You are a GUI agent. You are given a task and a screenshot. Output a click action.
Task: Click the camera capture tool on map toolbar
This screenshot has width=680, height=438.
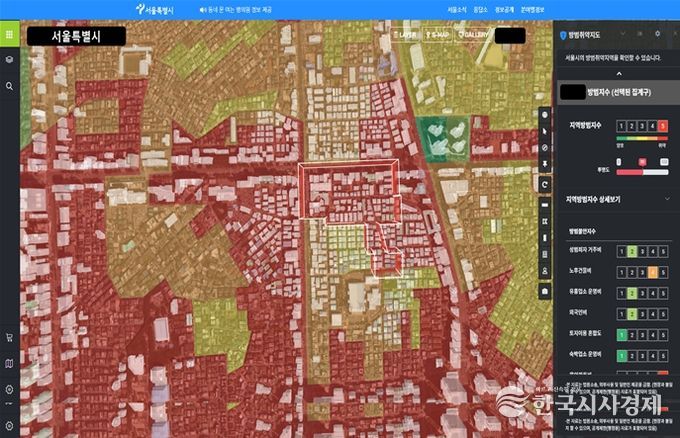pyautogui.click(x=545, y=290)
